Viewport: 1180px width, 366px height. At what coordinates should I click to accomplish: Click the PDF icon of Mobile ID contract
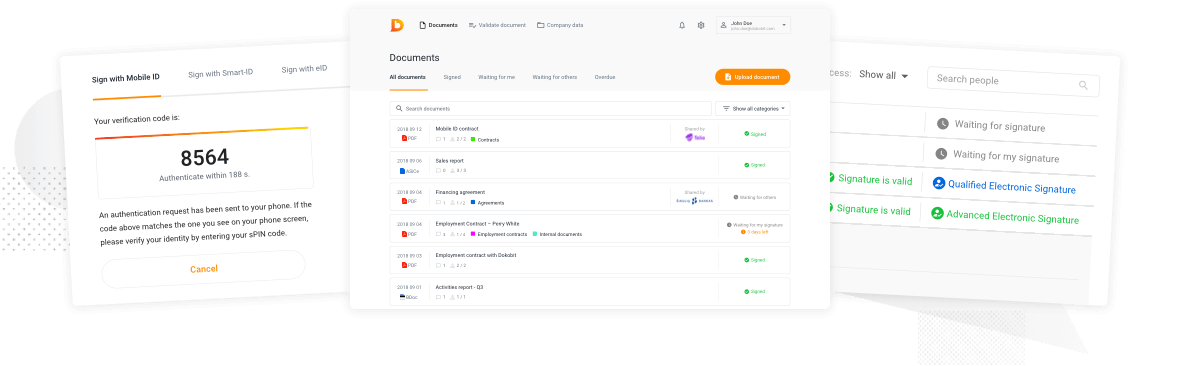[x=403, y=139]
